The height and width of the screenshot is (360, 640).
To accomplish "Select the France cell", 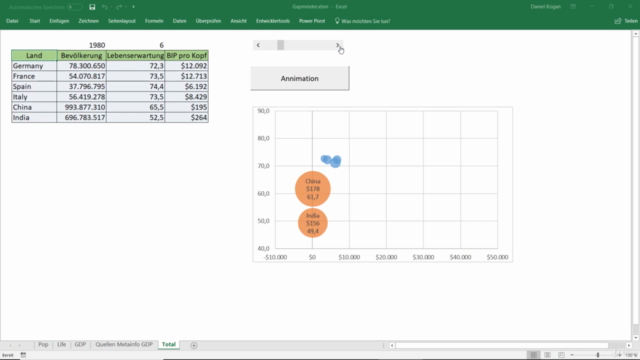I will pyautogui.click(x=34, y=76).
